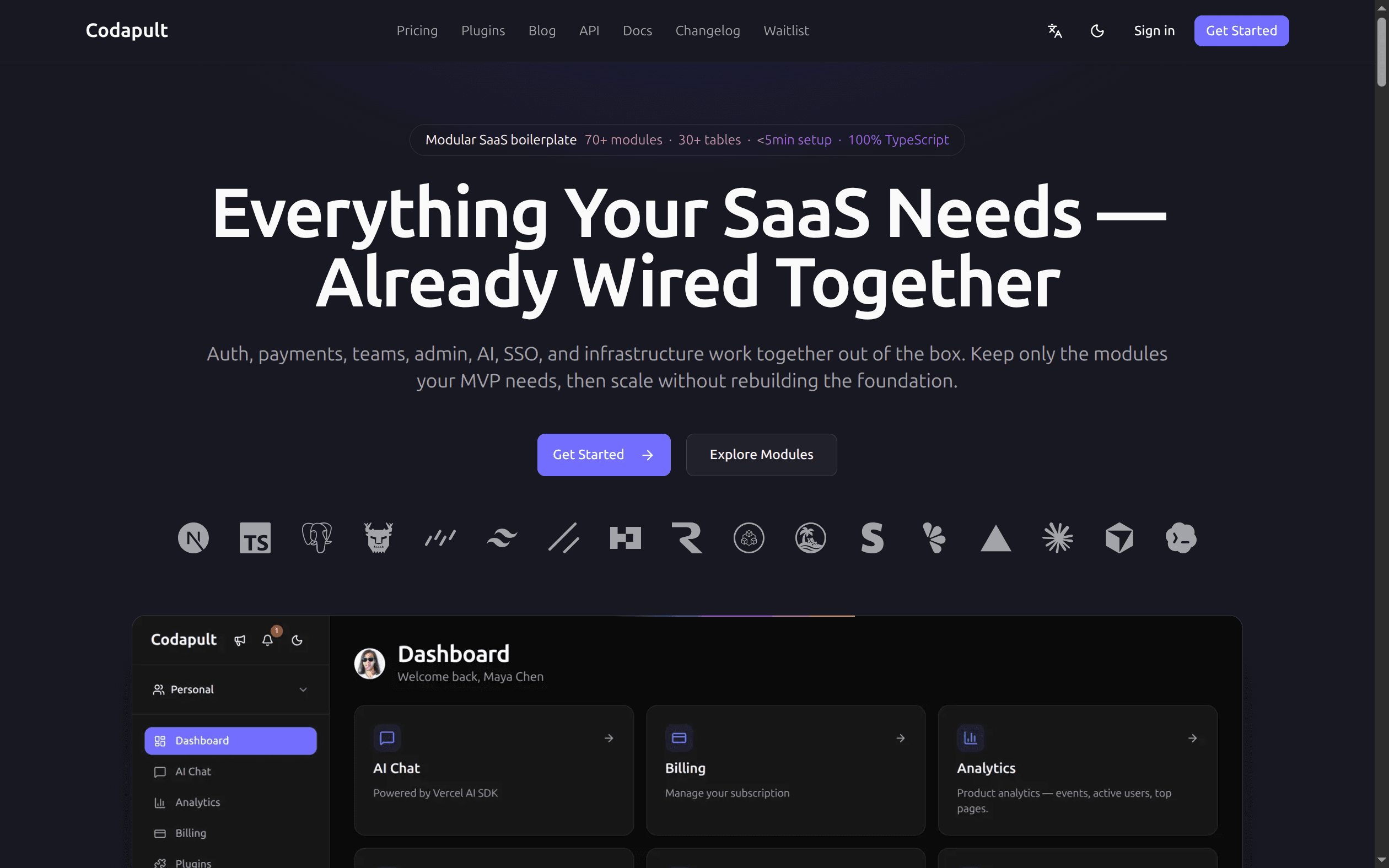Click the Stripe S logo
The width and height of the screenshot is (1389, 868).
click(x=873, y=538)
